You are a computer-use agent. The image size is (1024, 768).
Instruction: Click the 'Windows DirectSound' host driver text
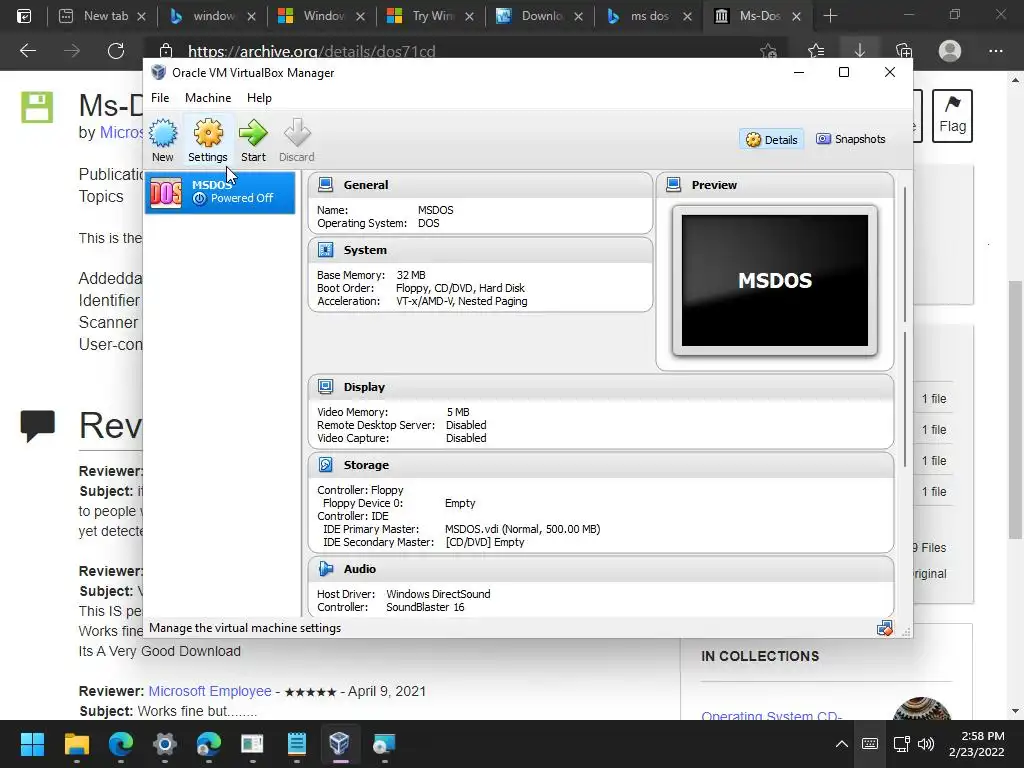pyautogui.click(x=438, y=594)
